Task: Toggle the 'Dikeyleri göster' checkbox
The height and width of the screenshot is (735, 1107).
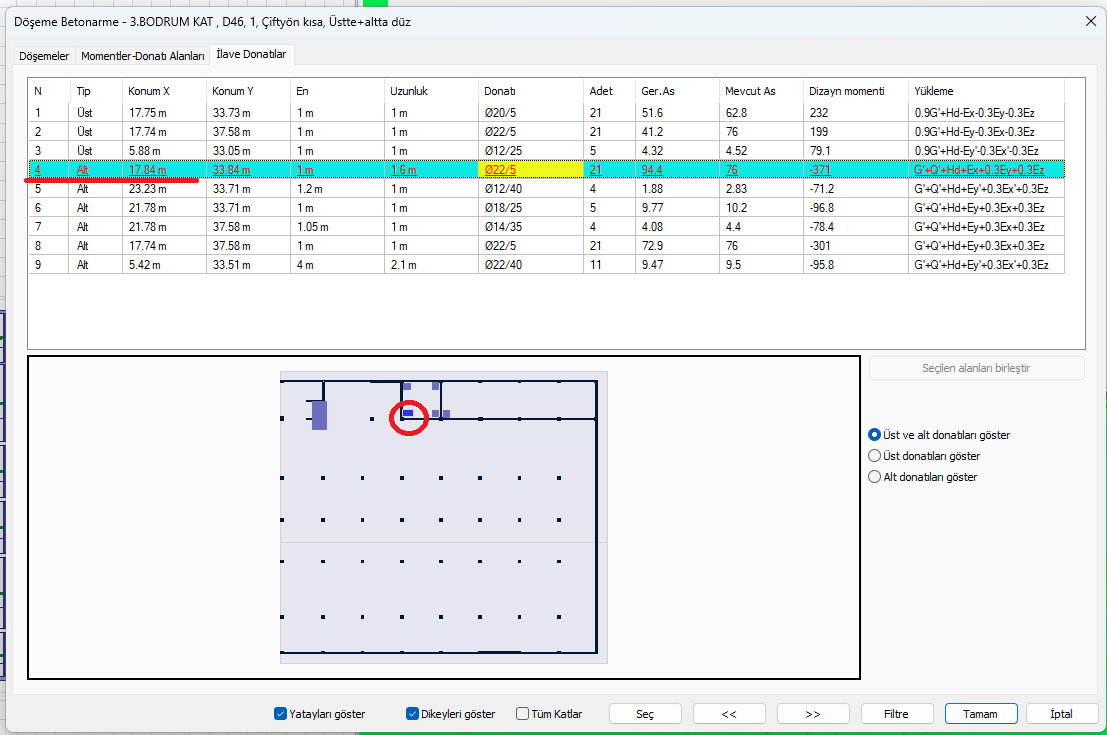Action: (412, 714)
